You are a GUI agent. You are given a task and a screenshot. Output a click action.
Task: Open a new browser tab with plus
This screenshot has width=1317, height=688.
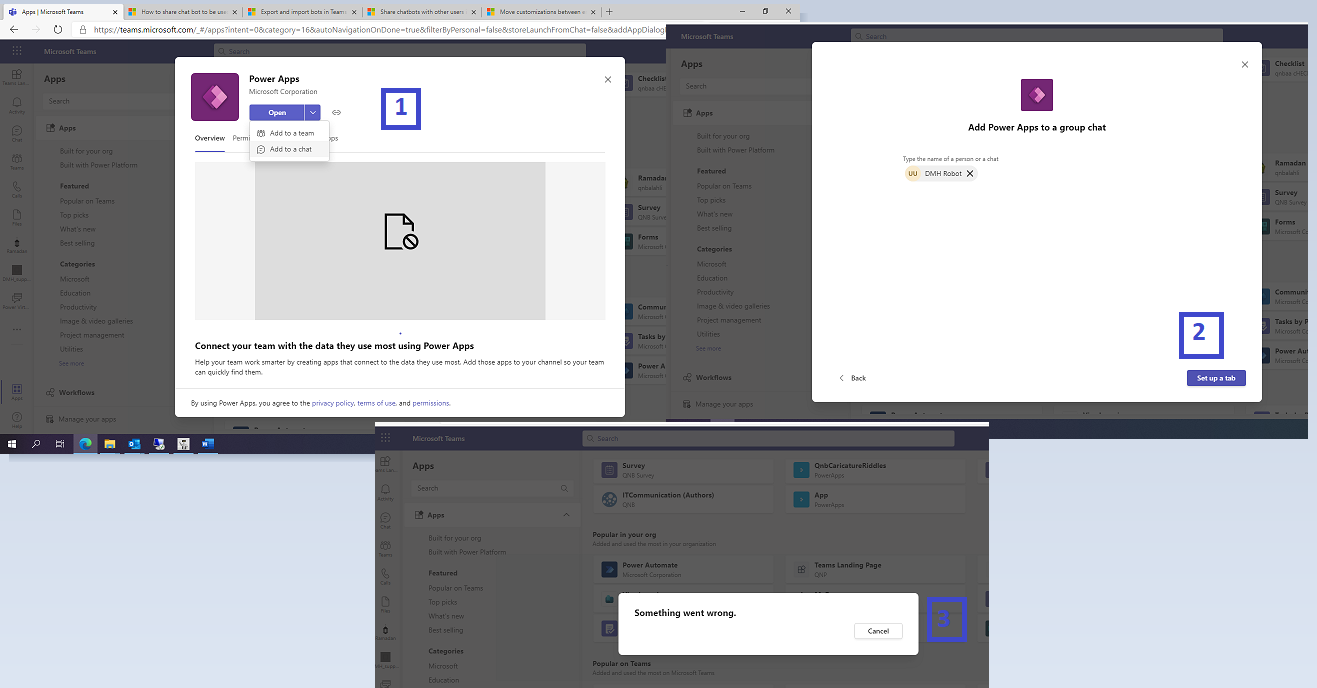[609, 12]
